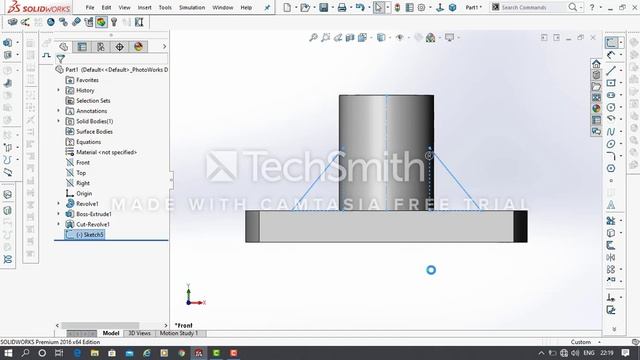The image size is (640, 360).
Task: Open the Simulation menu
Action: click(x=192, y=7)
